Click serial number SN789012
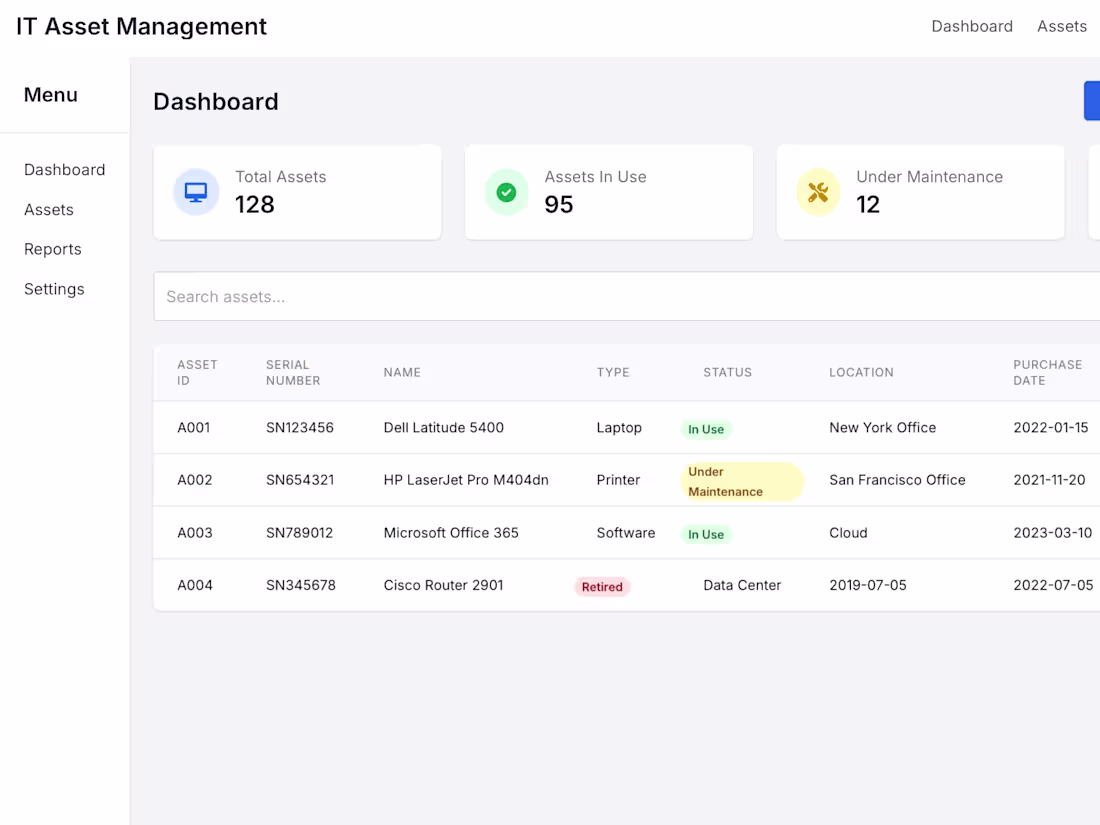The height and width of the screenshot is (825, 1100). click(x=299, y=533)
